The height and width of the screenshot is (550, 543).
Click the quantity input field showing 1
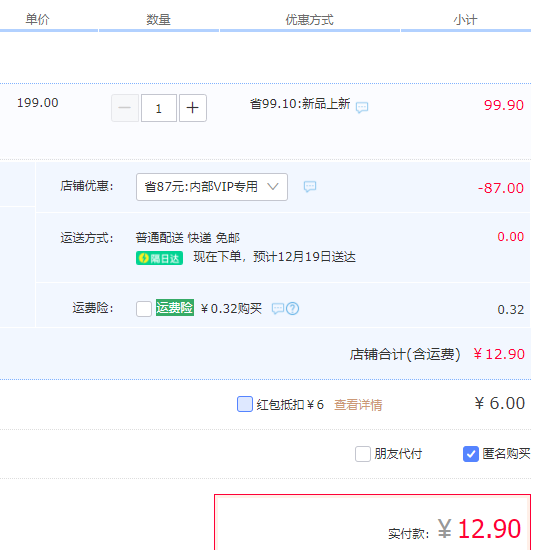tap(159, 108)
